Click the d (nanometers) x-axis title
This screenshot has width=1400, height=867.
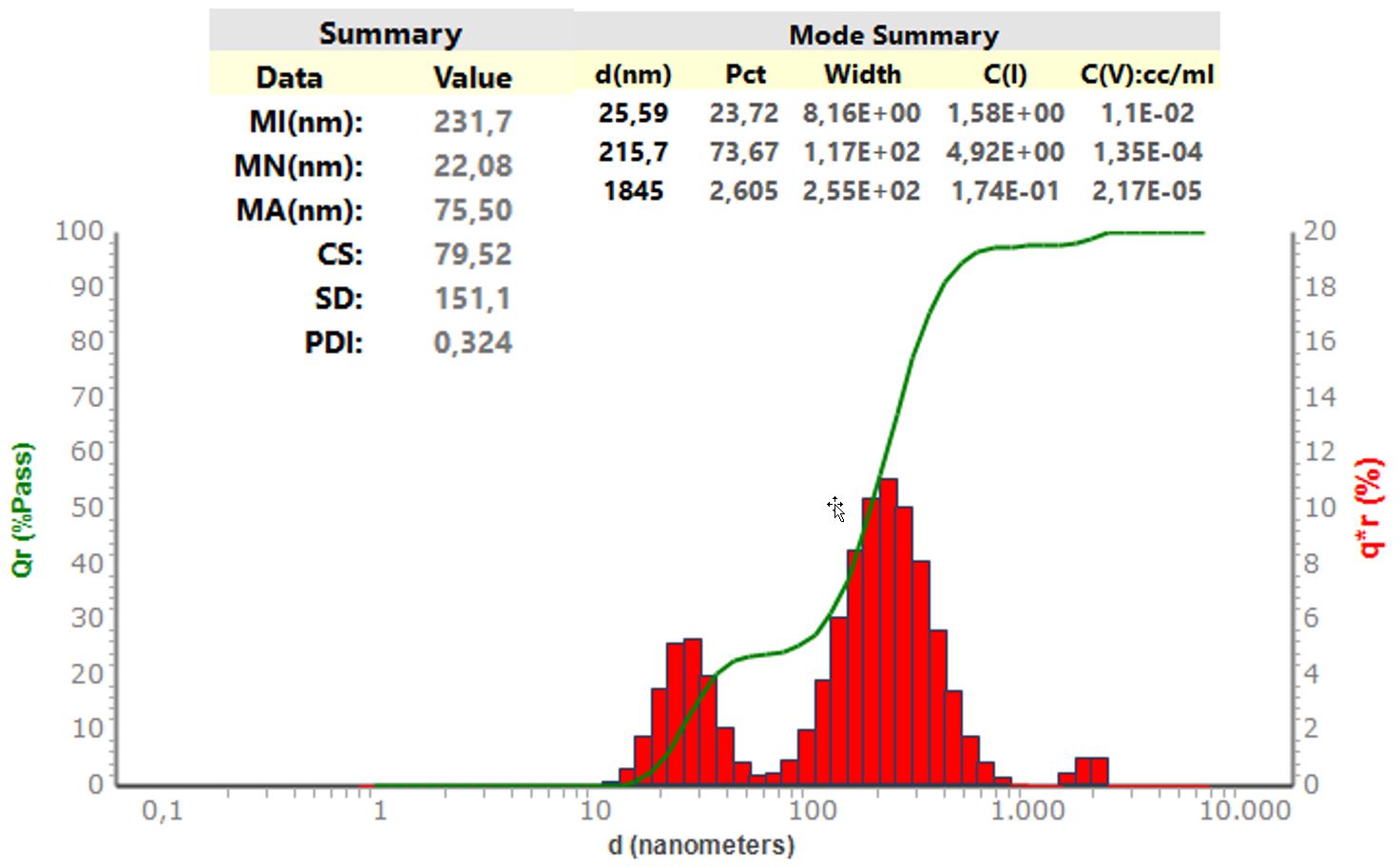[x=700, y=844]
